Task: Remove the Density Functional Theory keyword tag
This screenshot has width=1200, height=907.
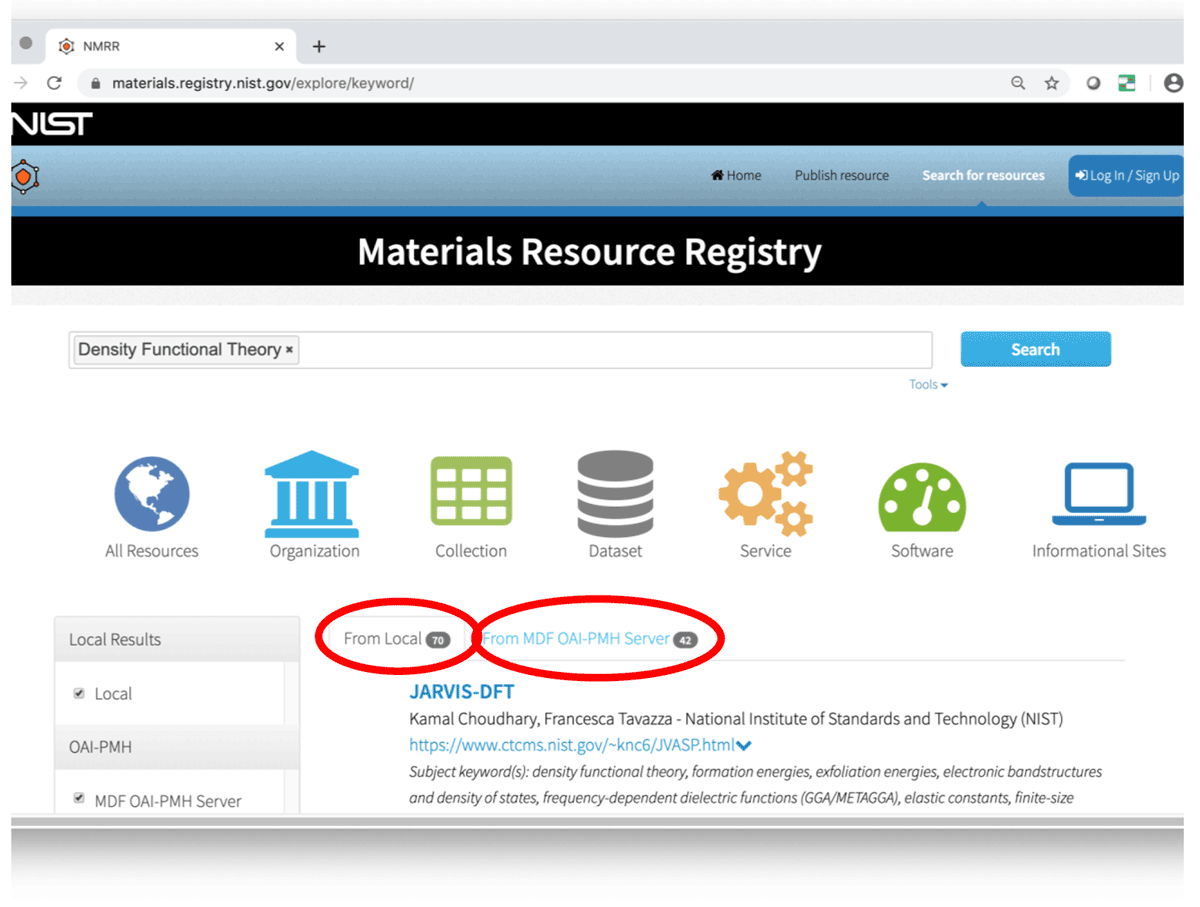Action: coord(290,350)
